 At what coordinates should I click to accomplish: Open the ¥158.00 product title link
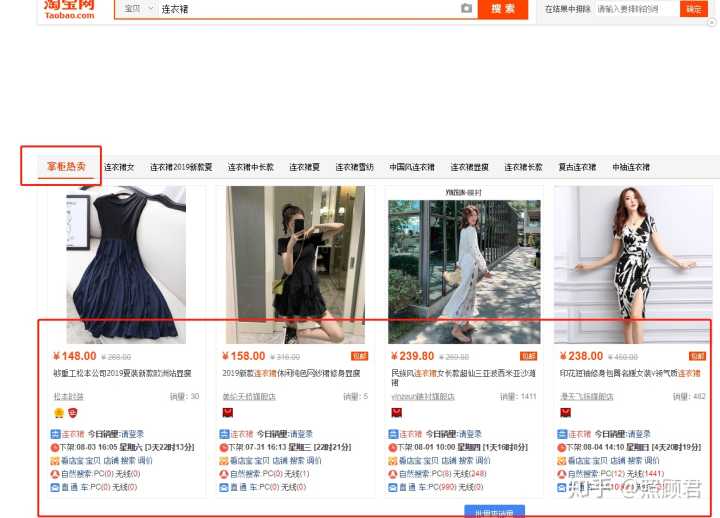pos(291,373)
